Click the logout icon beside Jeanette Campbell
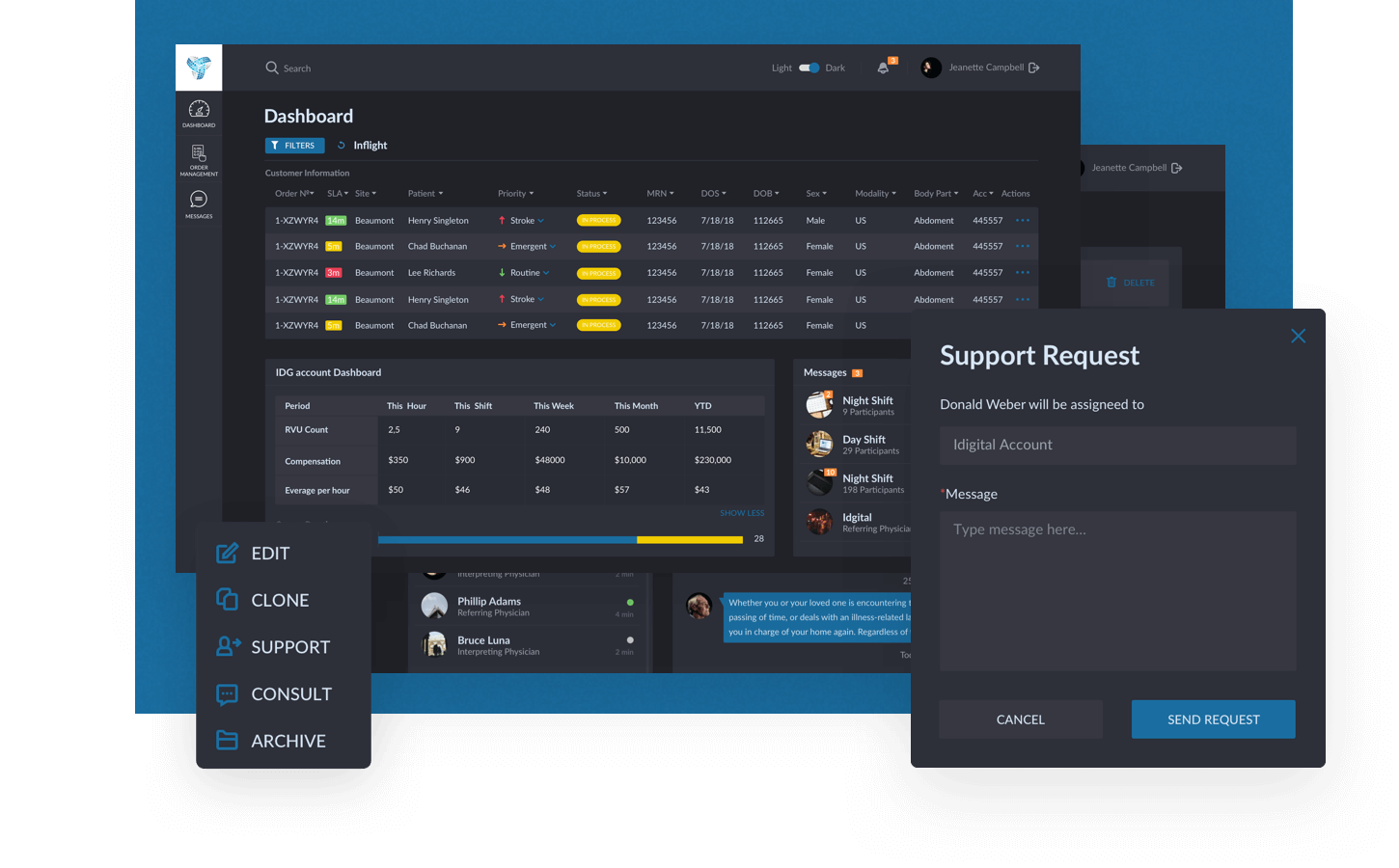The width and height of the screenshot is (1399, 868). pyautogui.click(x=1034, y=68)
